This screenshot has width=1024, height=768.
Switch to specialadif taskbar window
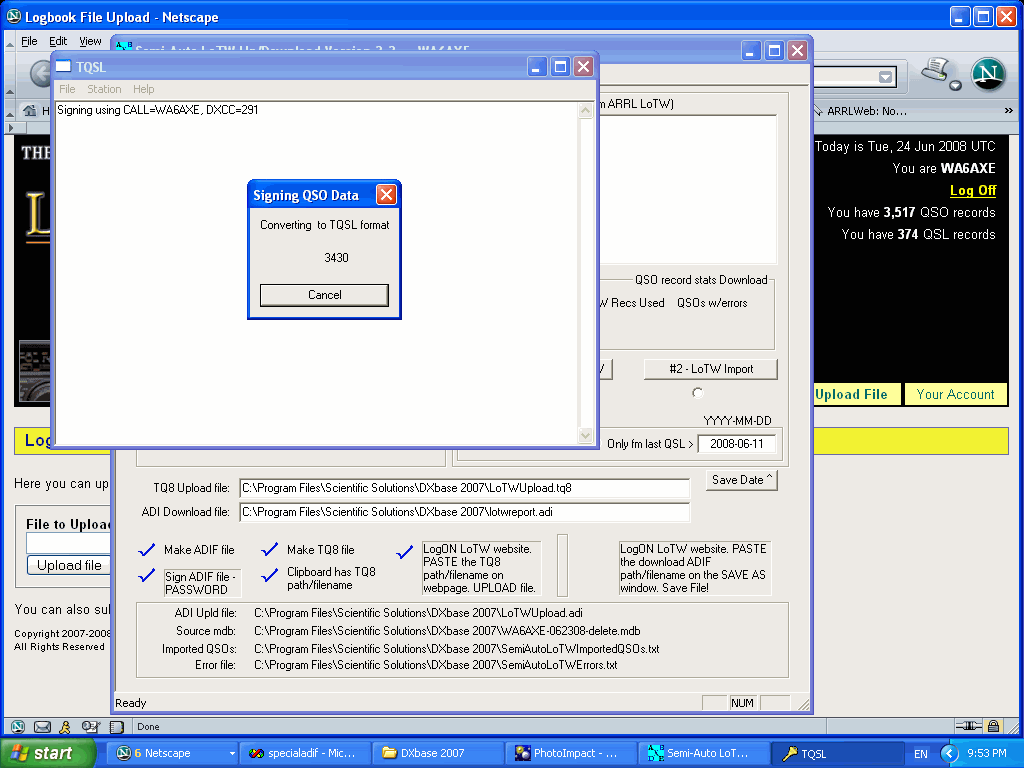(305, 753)
